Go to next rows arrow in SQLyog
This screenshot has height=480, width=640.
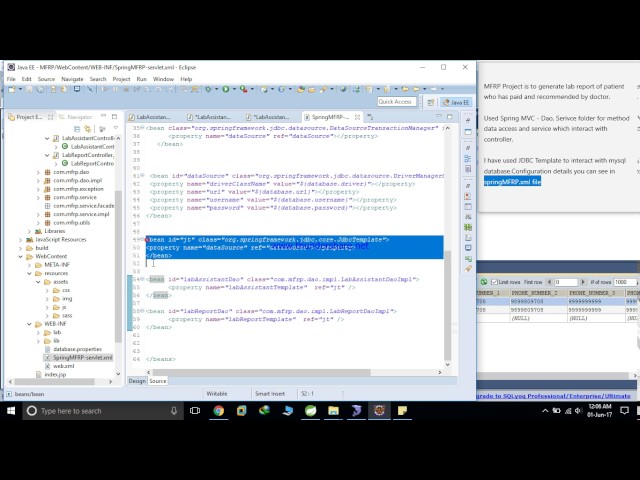[x=583, y=282]
